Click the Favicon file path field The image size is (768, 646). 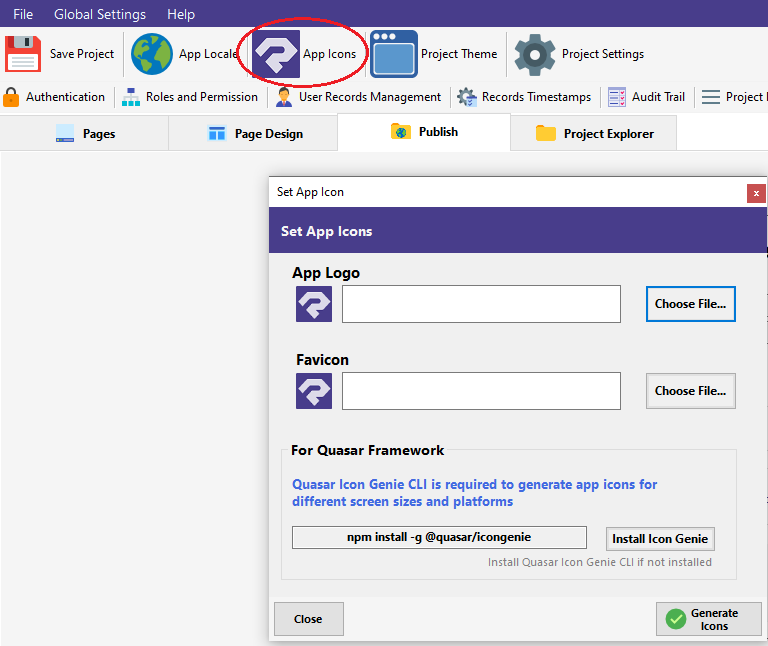pyautogui.click(x=481, y=391)
